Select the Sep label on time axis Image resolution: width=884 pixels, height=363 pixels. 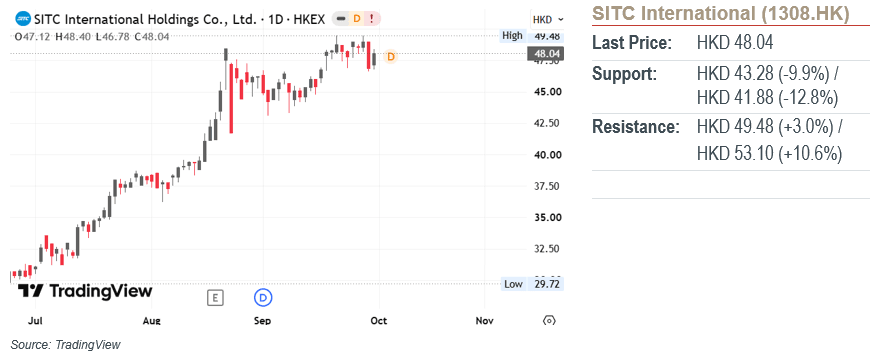click(x=262, y=321)
